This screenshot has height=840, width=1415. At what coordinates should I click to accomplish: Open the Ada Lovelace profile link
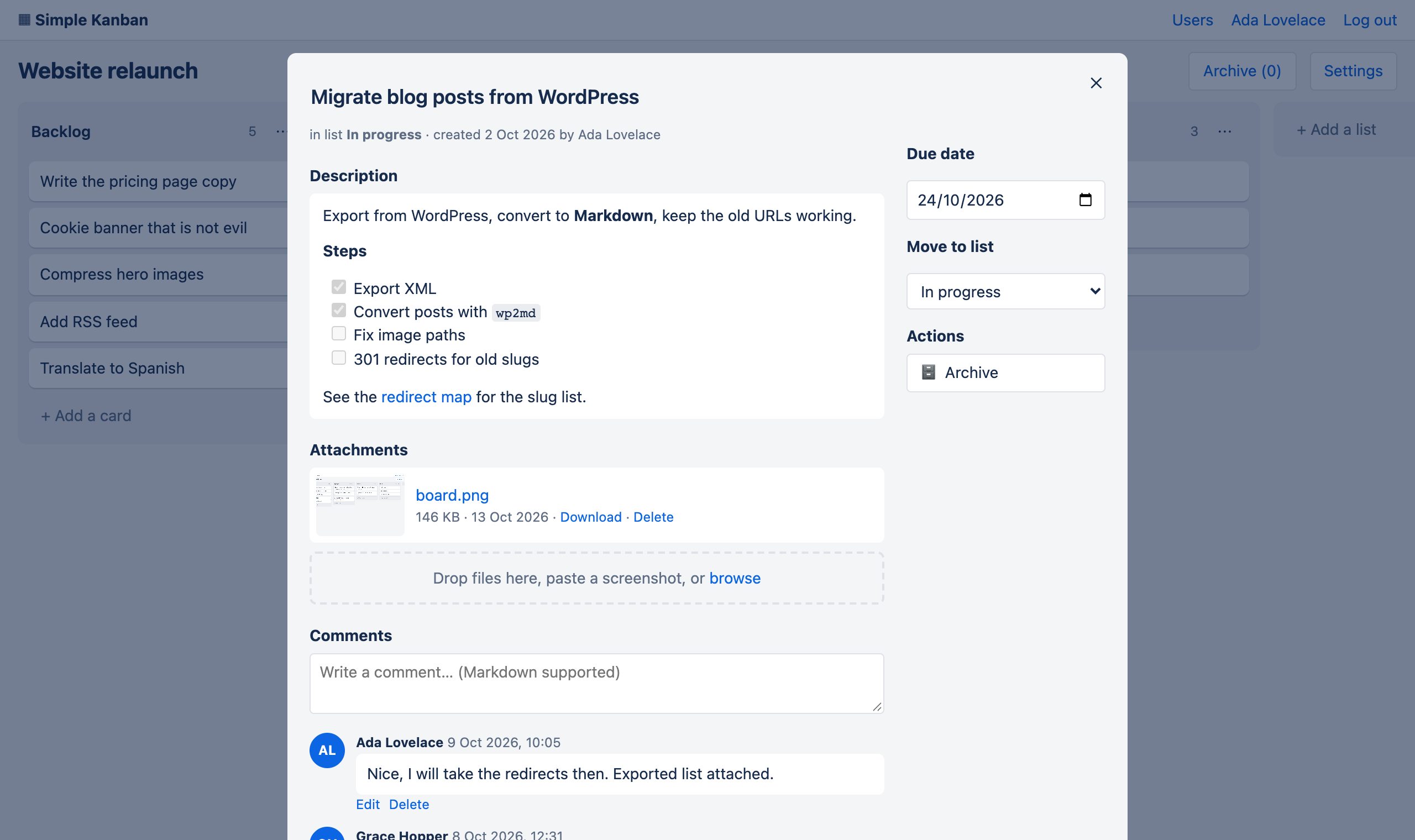(1278, 20)
